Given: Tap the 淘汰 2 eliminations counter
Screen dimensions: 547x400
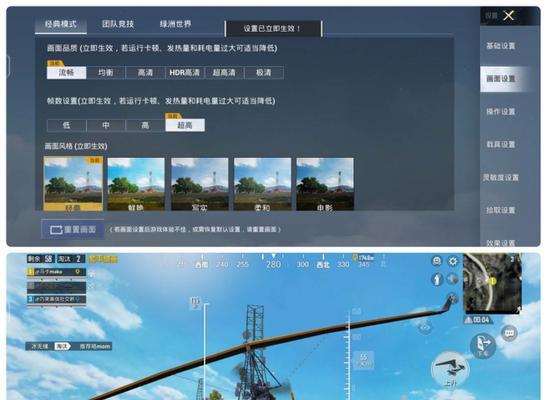Looking at the screenshot, I should [x=71, y=259].
